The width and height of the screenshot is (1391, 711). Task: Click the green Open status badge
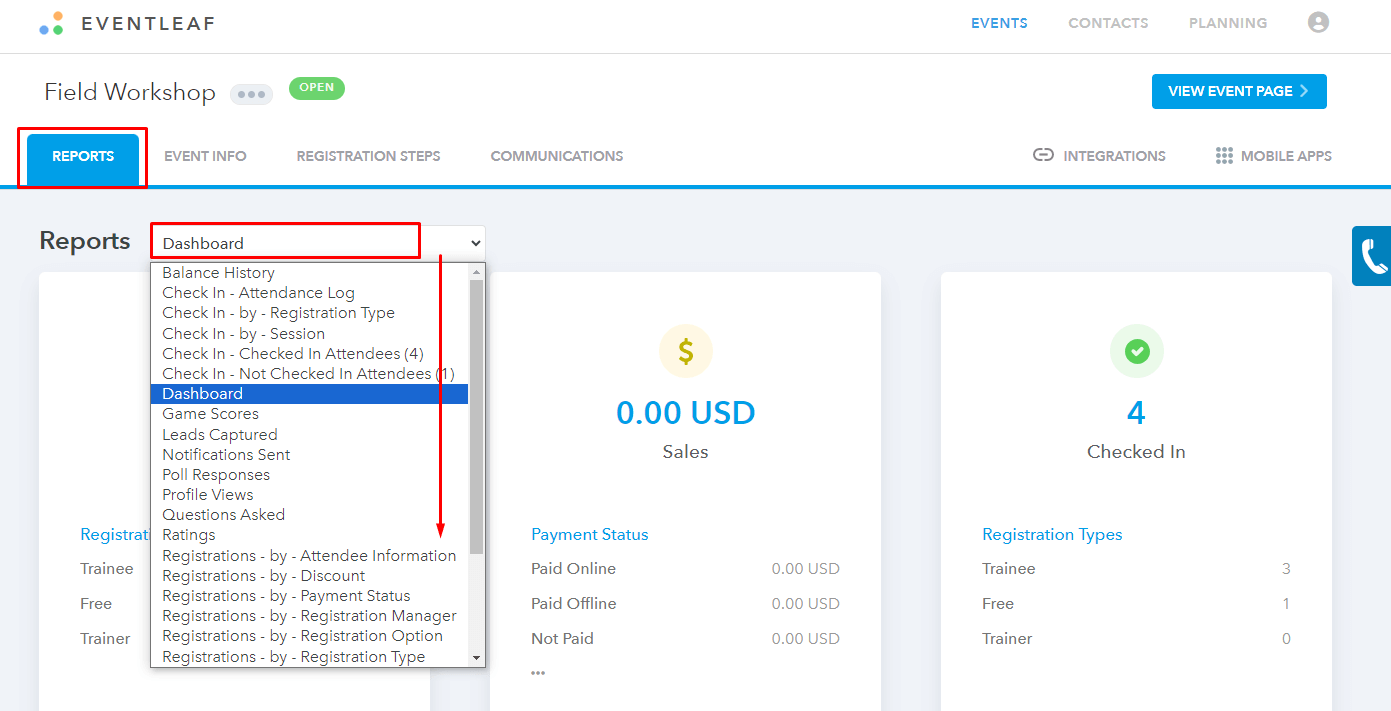pyautogui.click(x=317, y=88)
